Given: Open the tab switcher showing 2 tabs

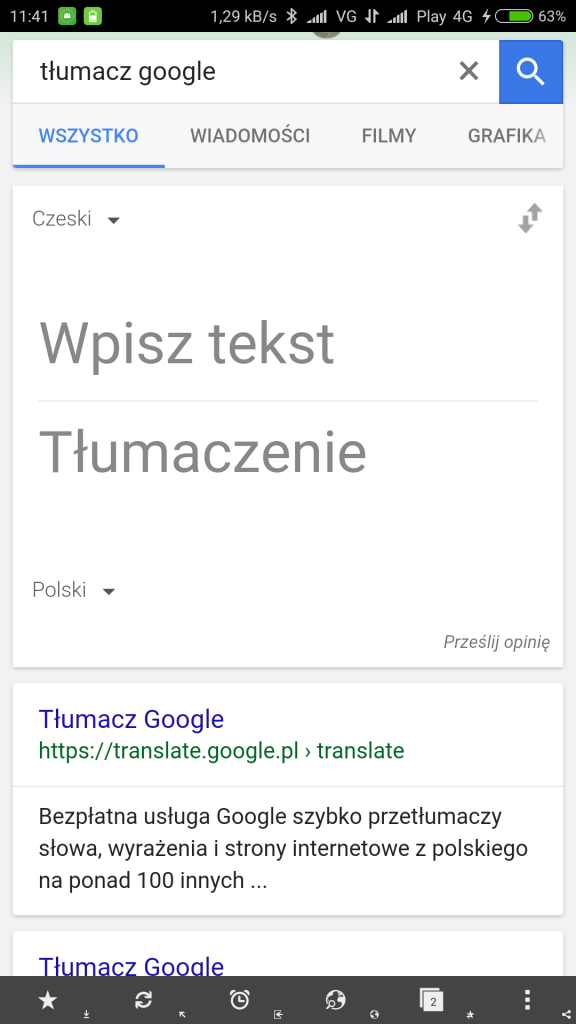Looking at the screenshot, I should pyautogui.click(x=431, y=999).
